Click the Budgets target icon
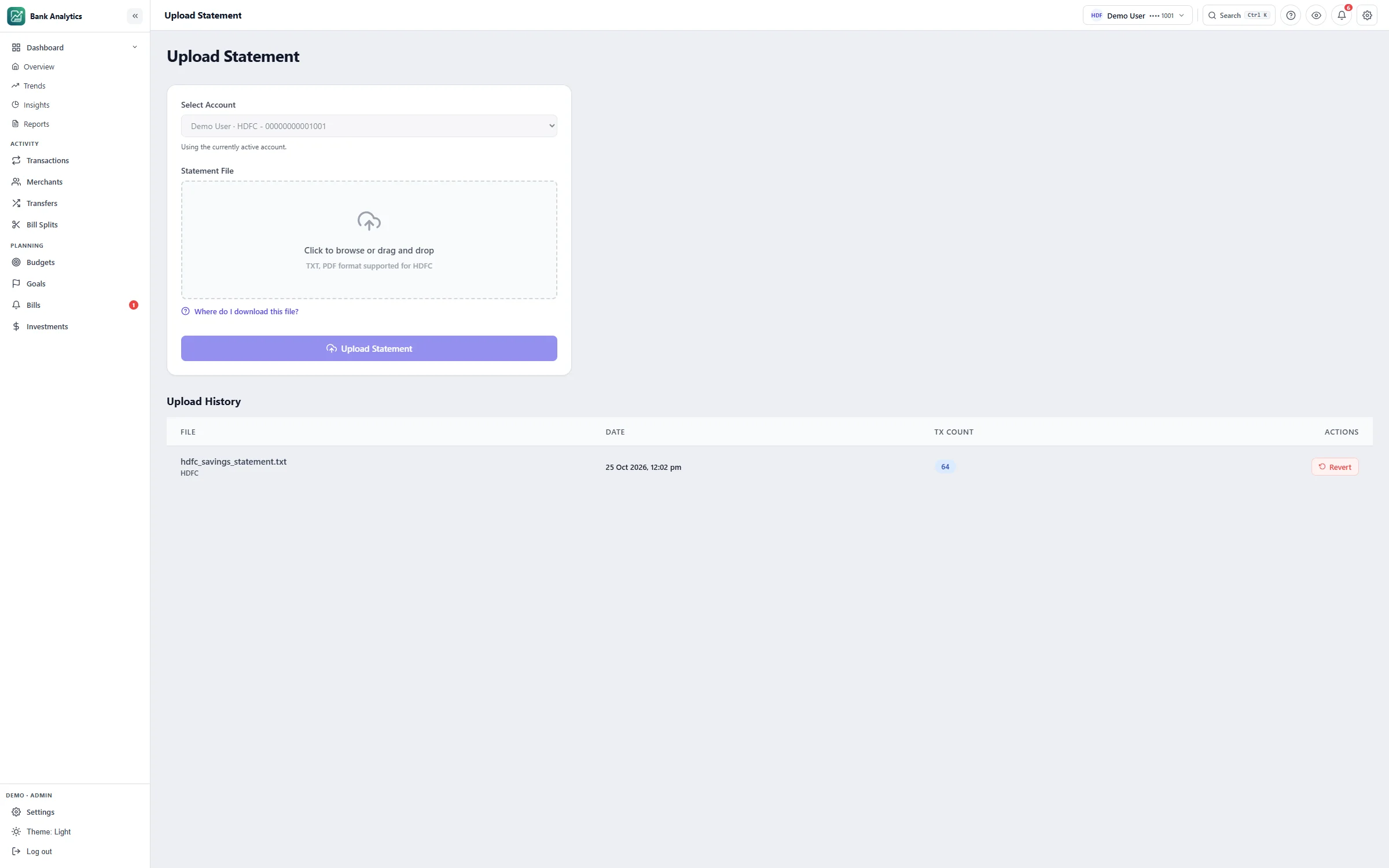1389x868 pixels. 16,262
